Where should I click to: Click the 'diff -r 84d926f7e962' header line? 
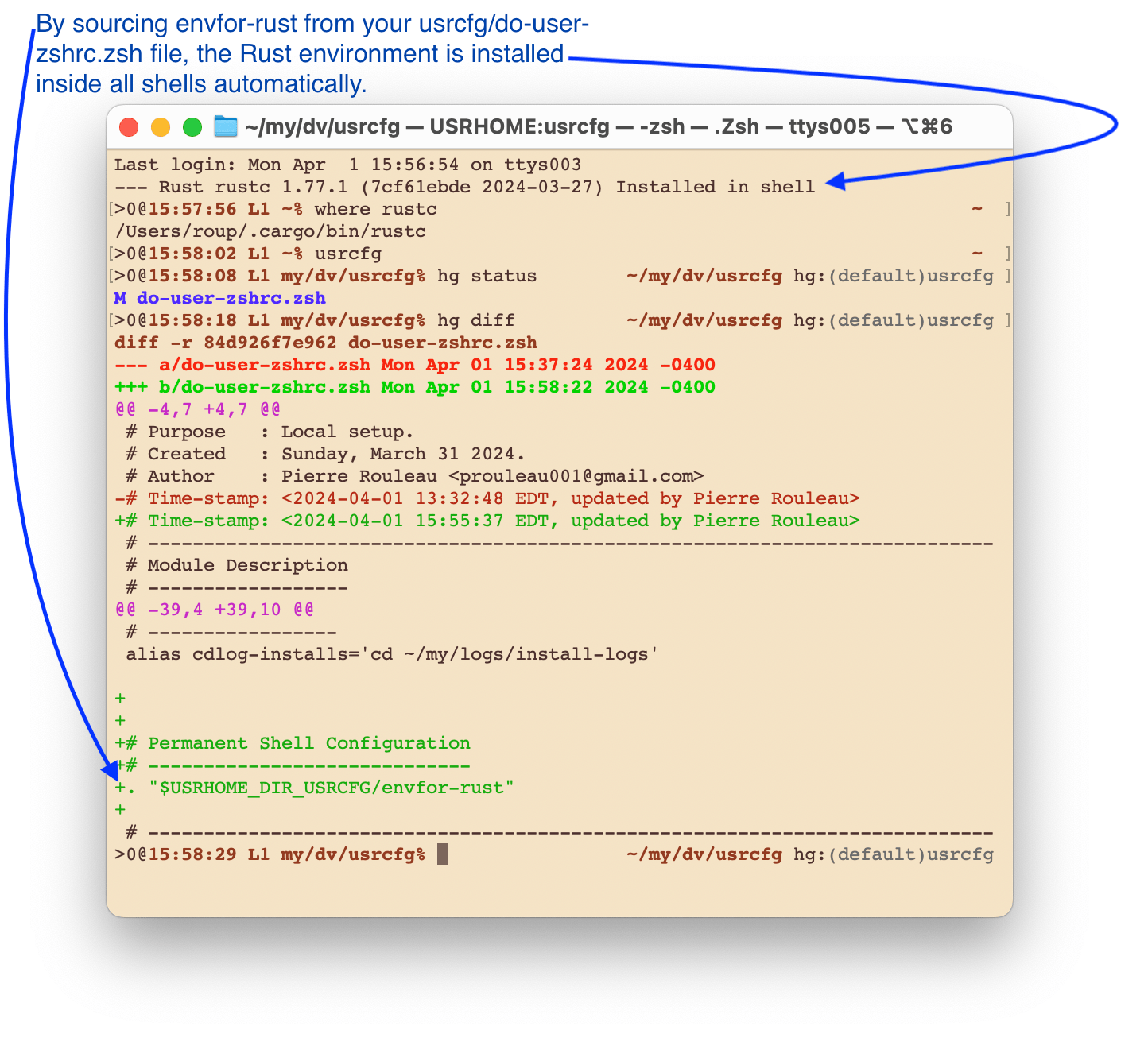[325, 343]
